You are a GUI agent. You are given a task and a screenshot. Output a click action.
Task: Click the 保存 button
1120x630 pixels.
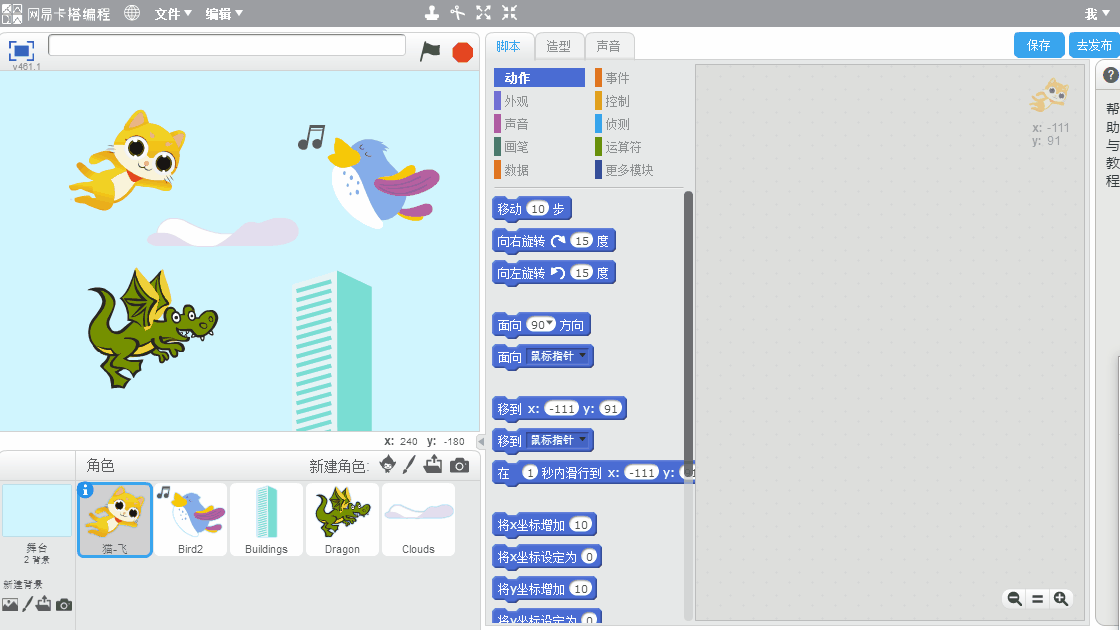1039,45
